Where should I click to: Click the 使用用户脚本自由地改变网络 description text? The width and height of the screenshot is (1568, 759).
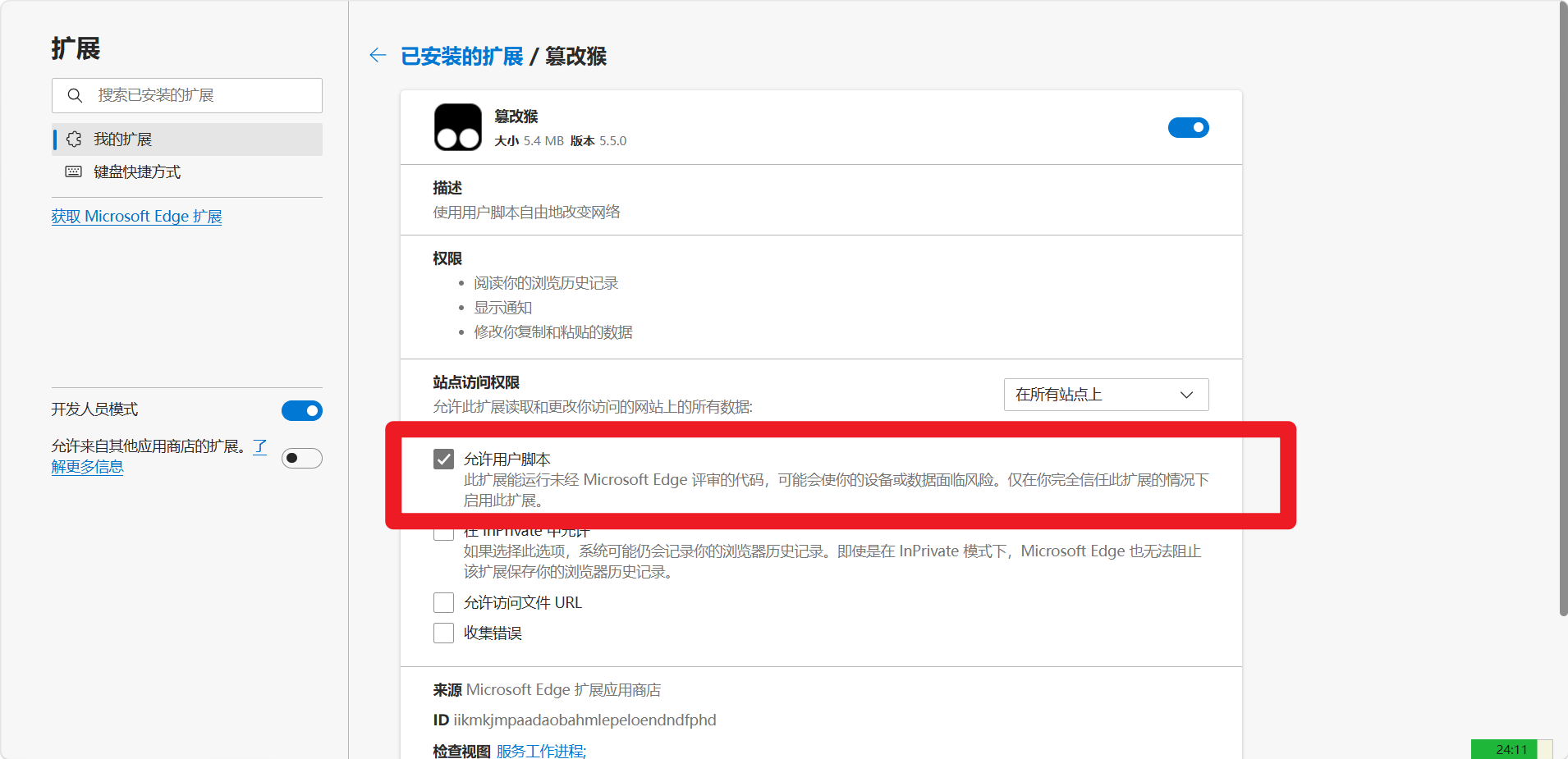click(x=526, y=213)
